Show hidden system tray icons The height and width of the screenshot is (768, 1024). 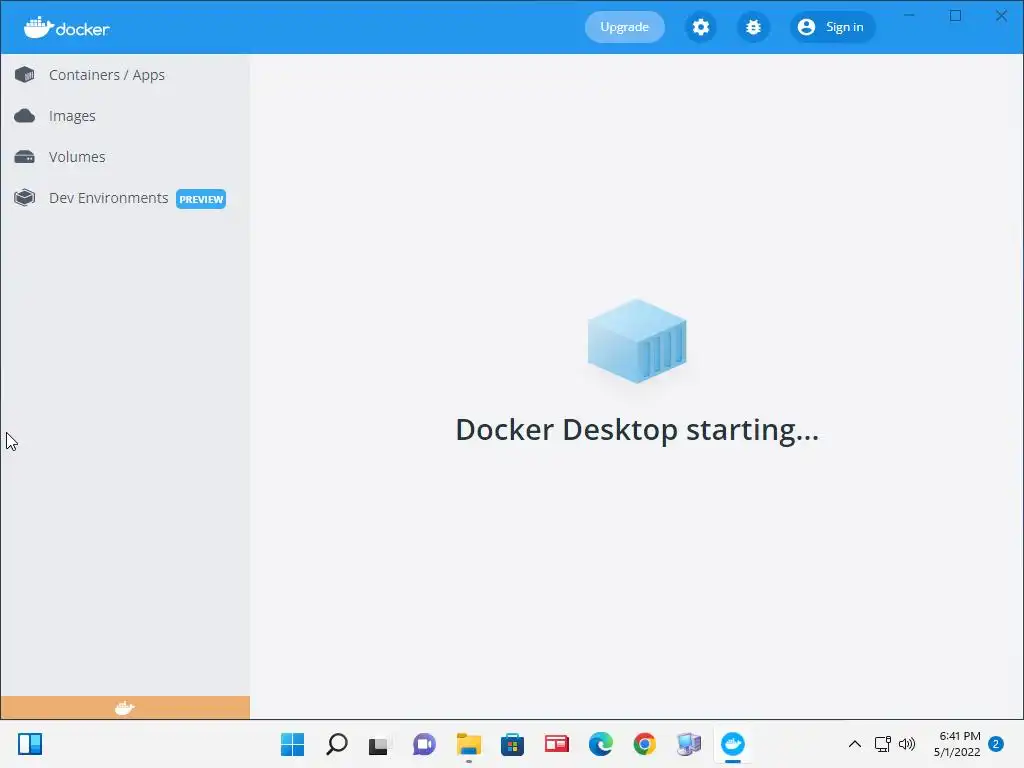click(854, 744)
